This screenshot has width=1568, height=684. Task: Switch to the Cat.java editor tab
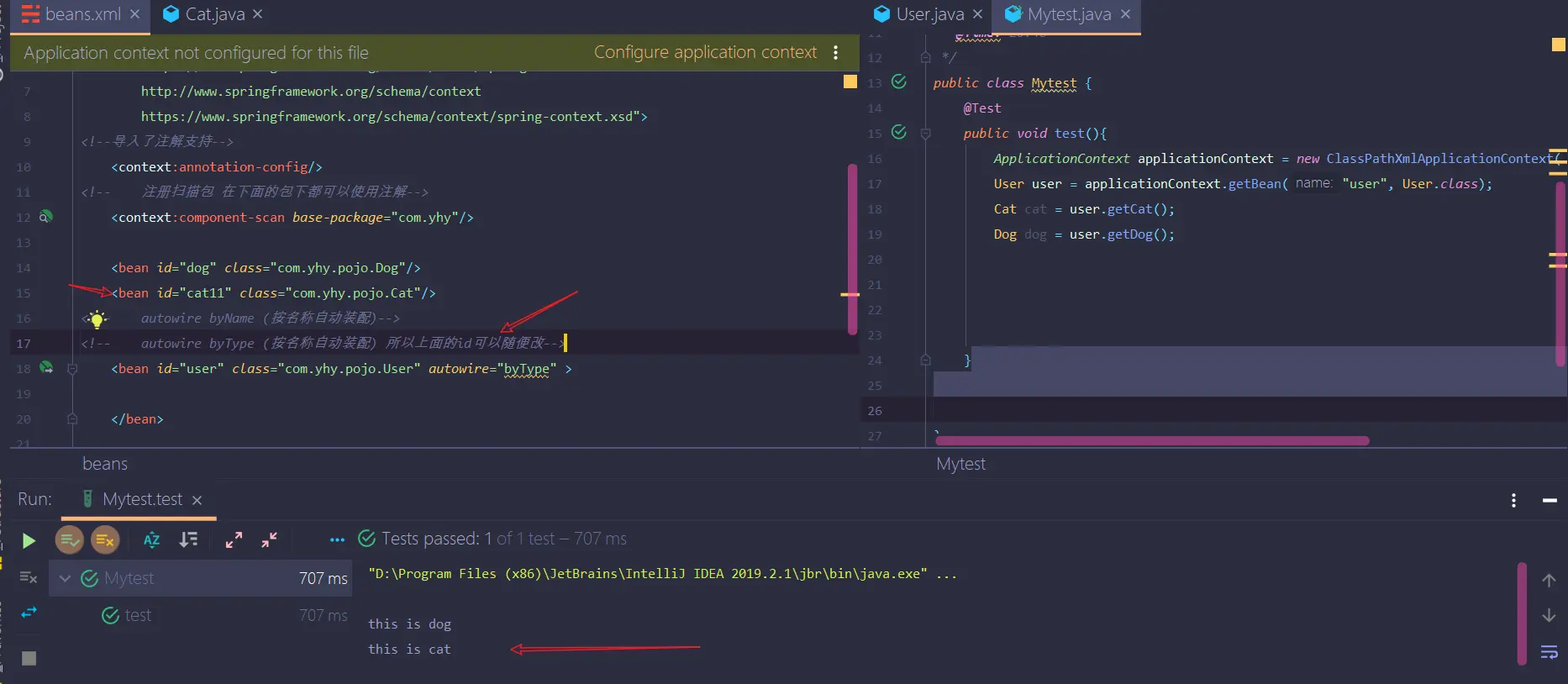215,14
